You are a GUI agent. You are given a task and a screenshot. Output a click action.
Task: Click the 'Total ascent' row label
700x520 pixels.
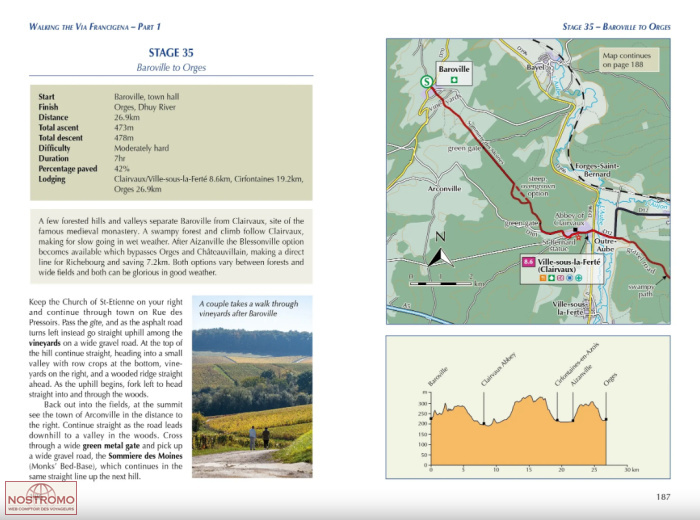click(58, 128)
